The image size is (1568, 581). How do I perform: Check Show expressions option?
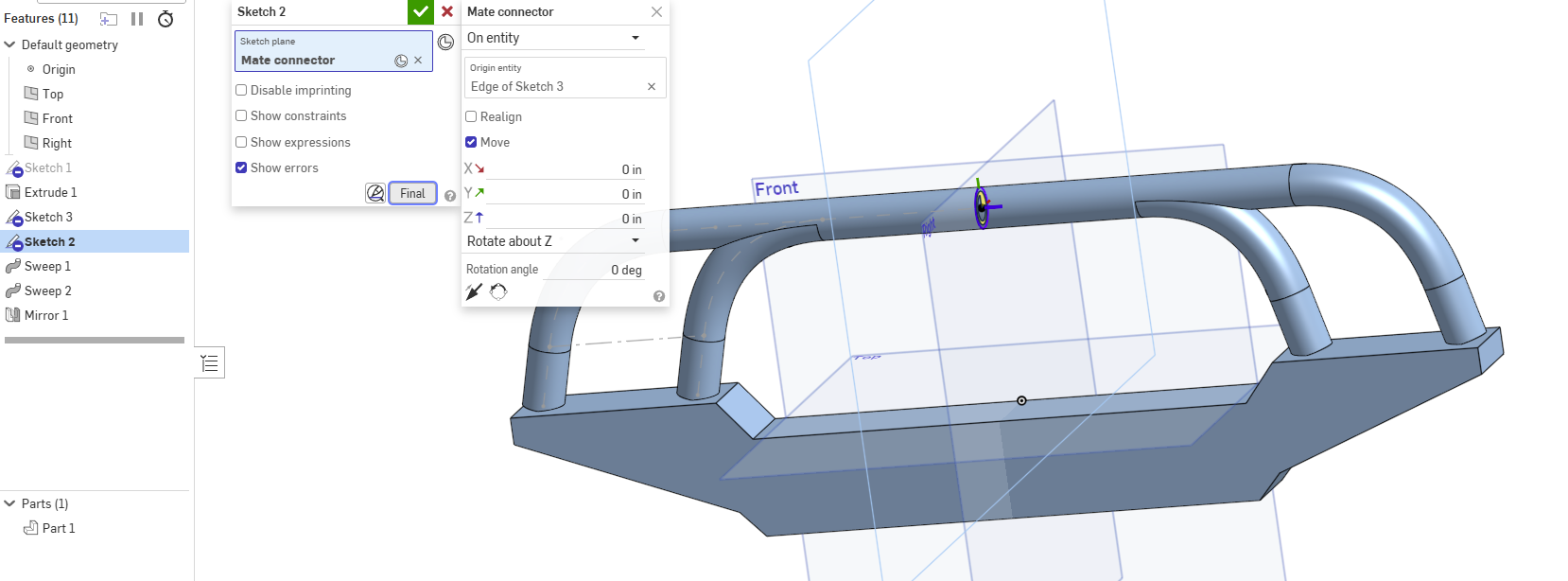(241, 142)
